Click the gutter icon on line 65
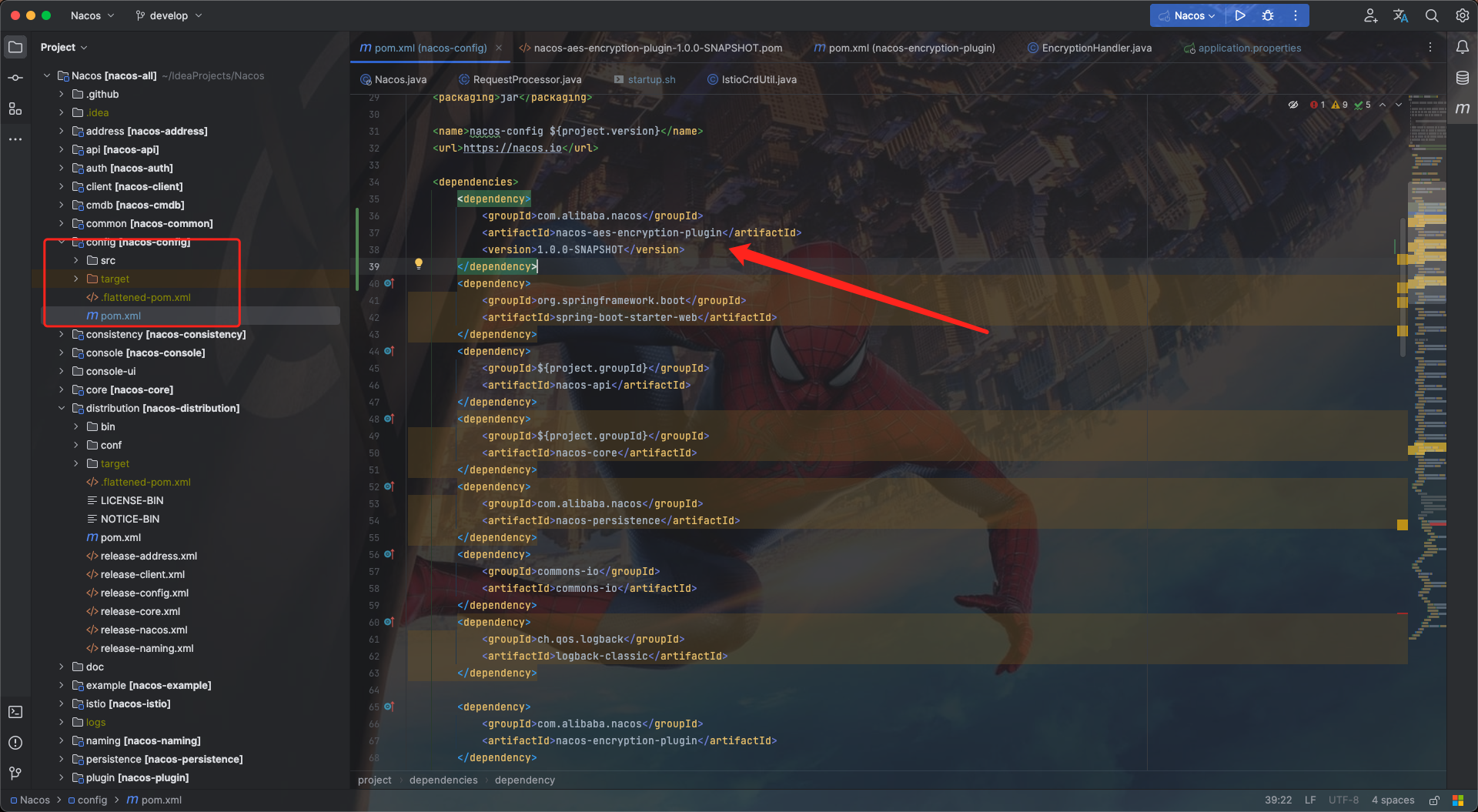This screenshot has height=812, width=1478. coord(389,707)
